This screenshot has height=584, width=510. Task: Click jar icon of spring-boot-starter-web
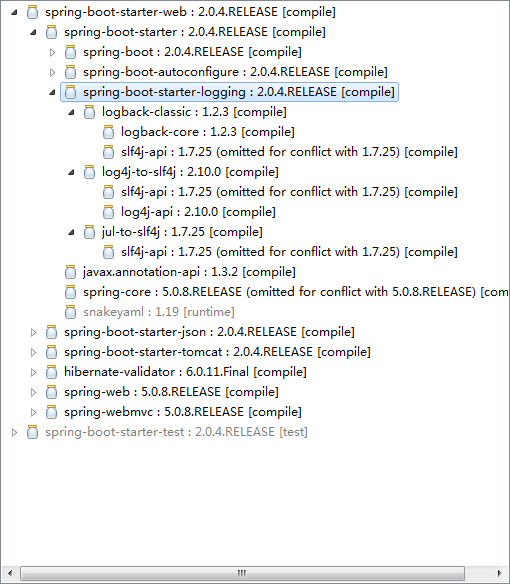tap(32, 12)
